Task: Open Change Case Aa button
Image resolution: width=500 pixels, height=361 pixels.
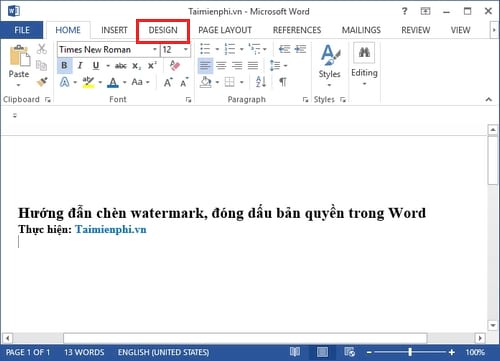Action: (x=137, y=82)
